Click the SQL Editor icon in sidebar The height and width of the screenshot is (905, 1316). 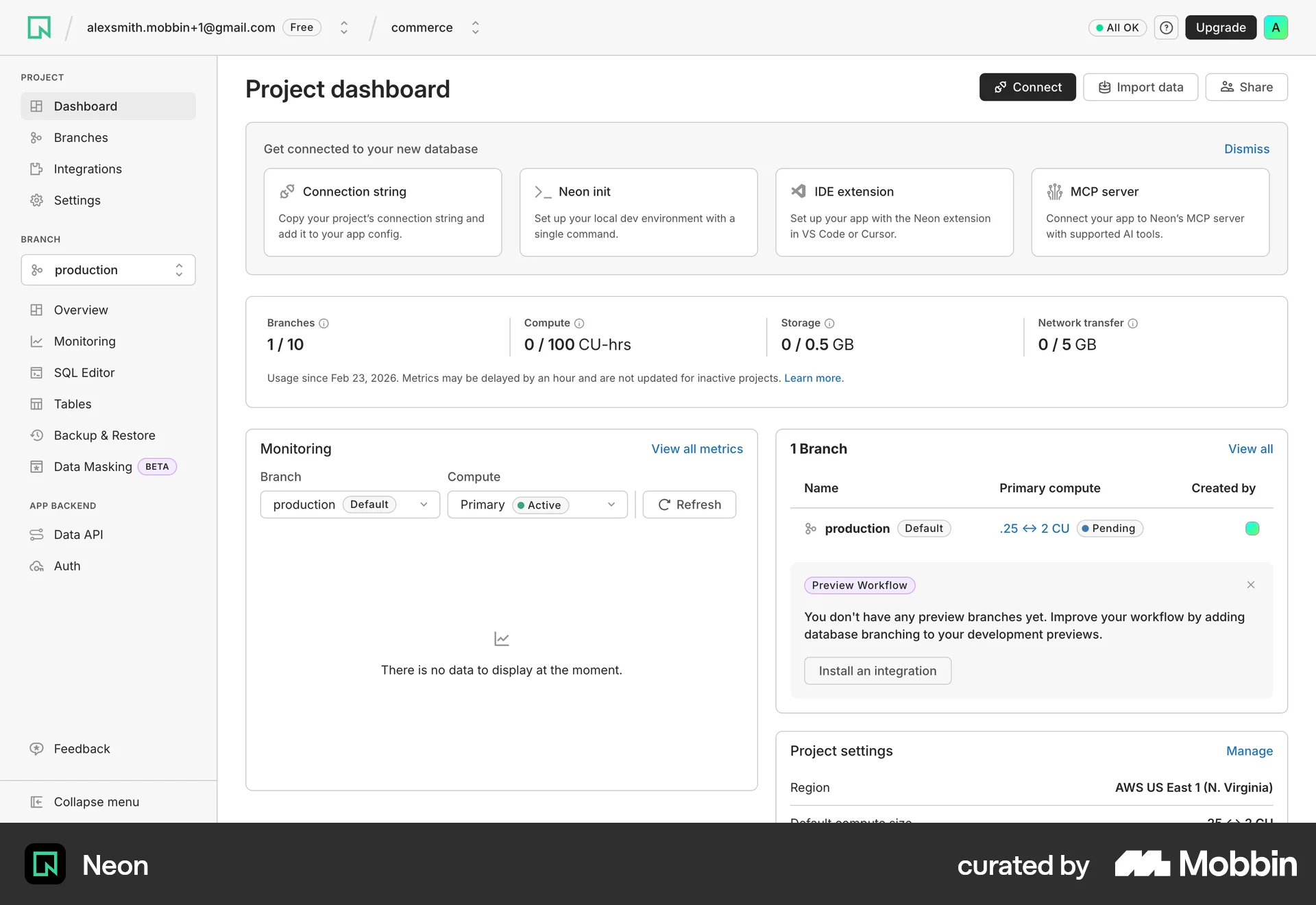(36, 373)
